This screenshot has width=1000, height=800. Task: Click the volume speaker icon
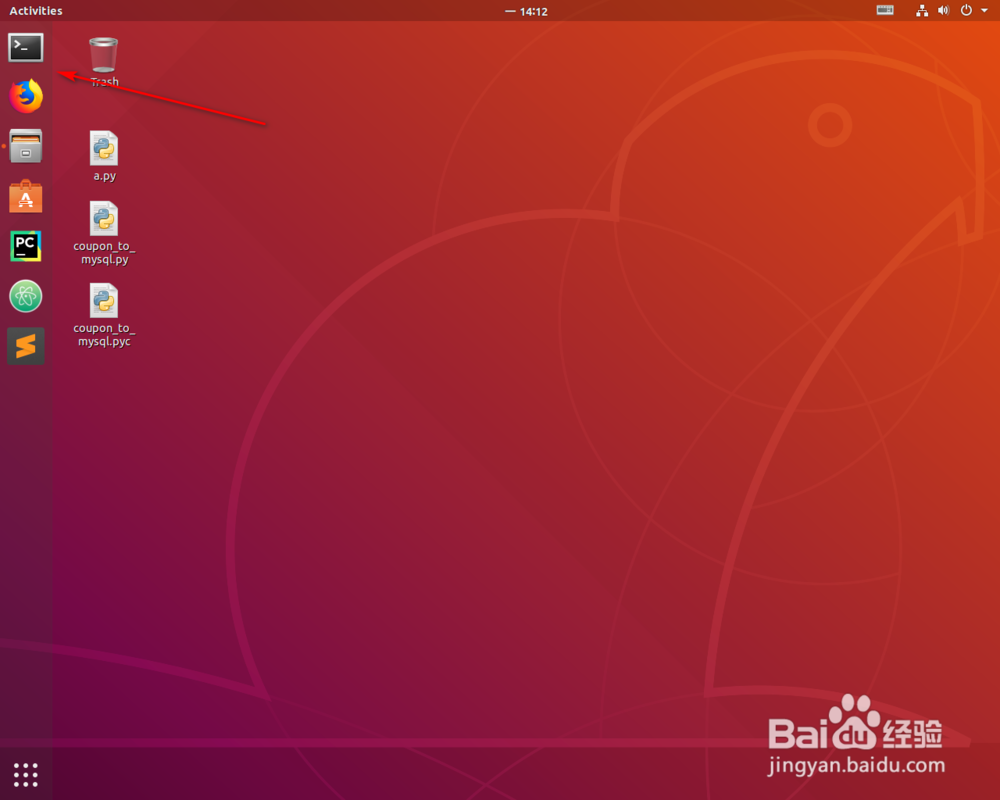944,10
